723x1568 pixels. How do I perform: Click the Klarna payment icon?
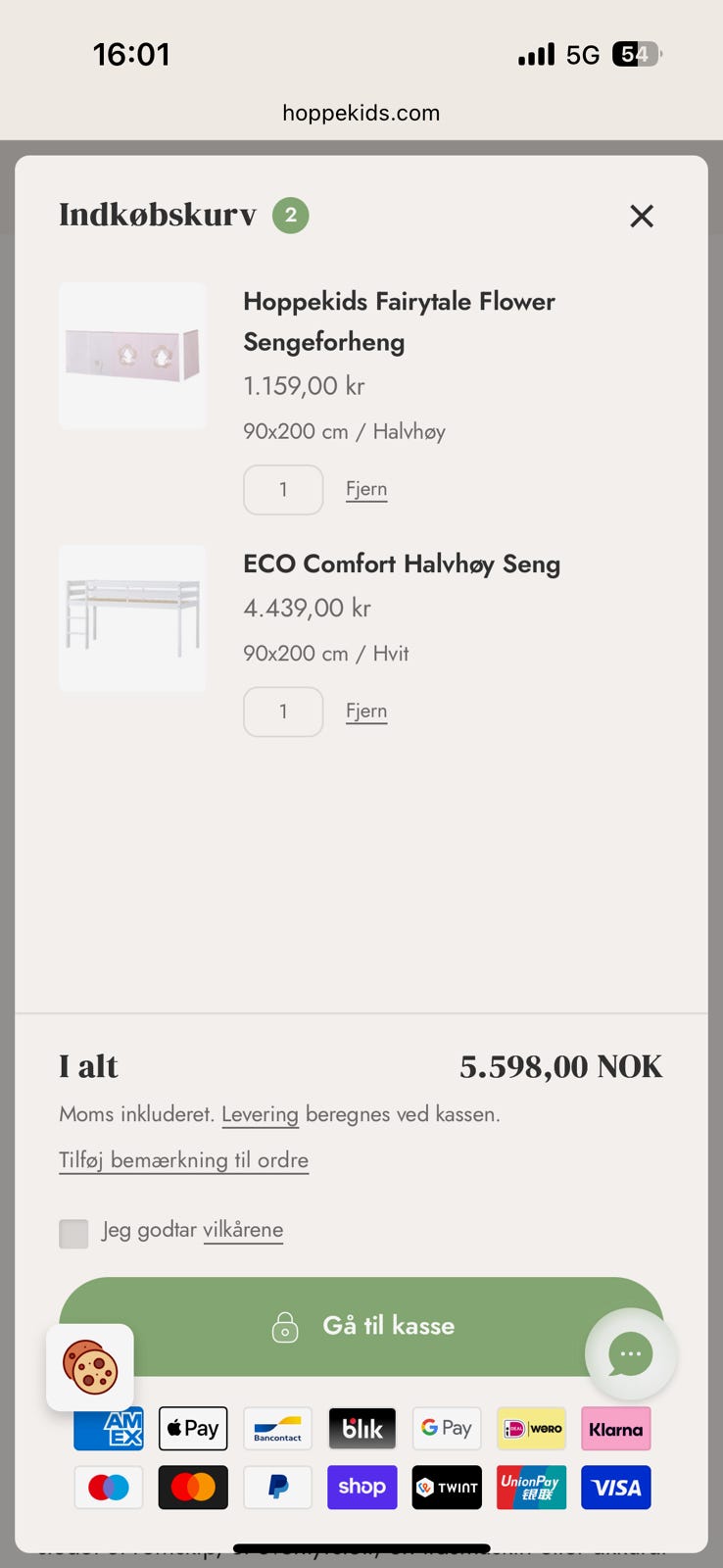(x=616, y=1428)
